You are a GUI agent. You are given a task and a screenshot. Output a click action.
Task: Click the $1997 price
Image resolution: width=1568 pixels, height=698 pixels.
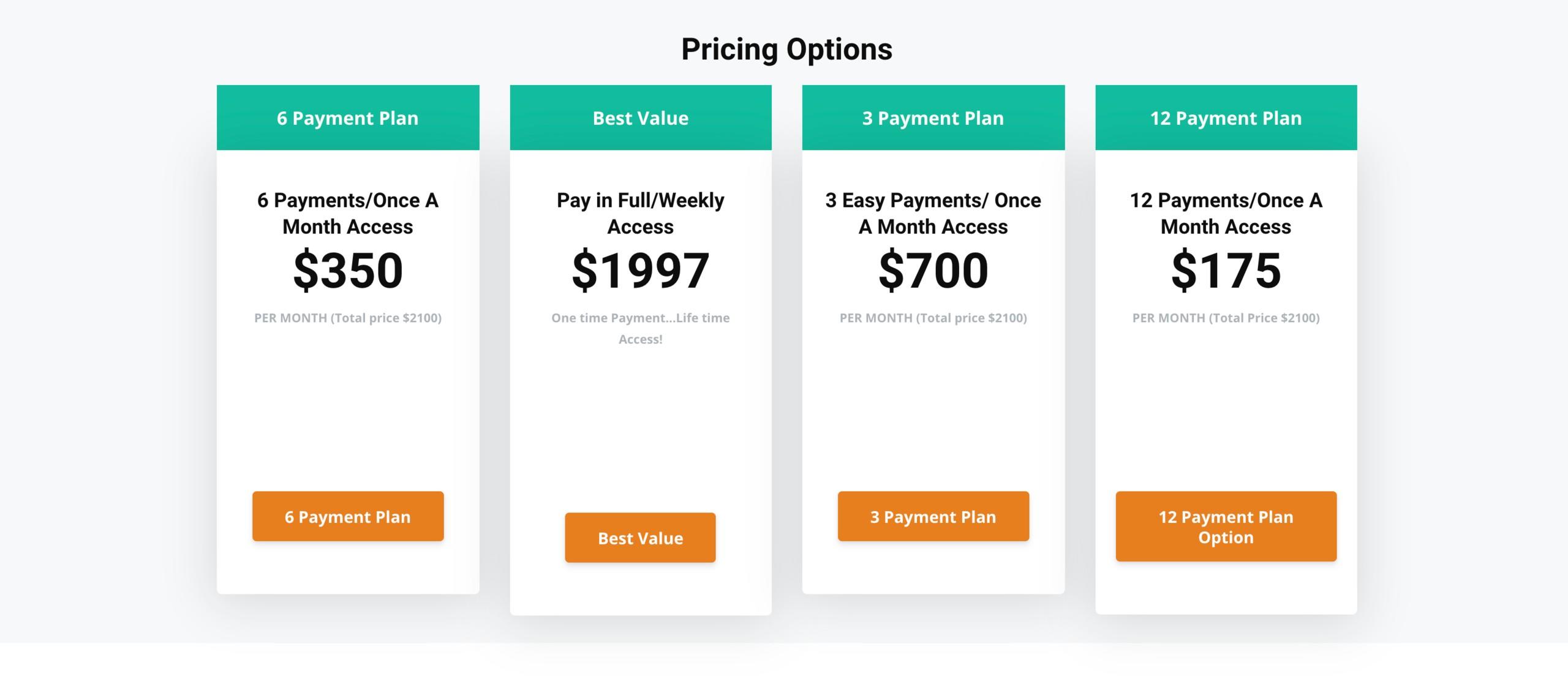[x=641, y=271]
